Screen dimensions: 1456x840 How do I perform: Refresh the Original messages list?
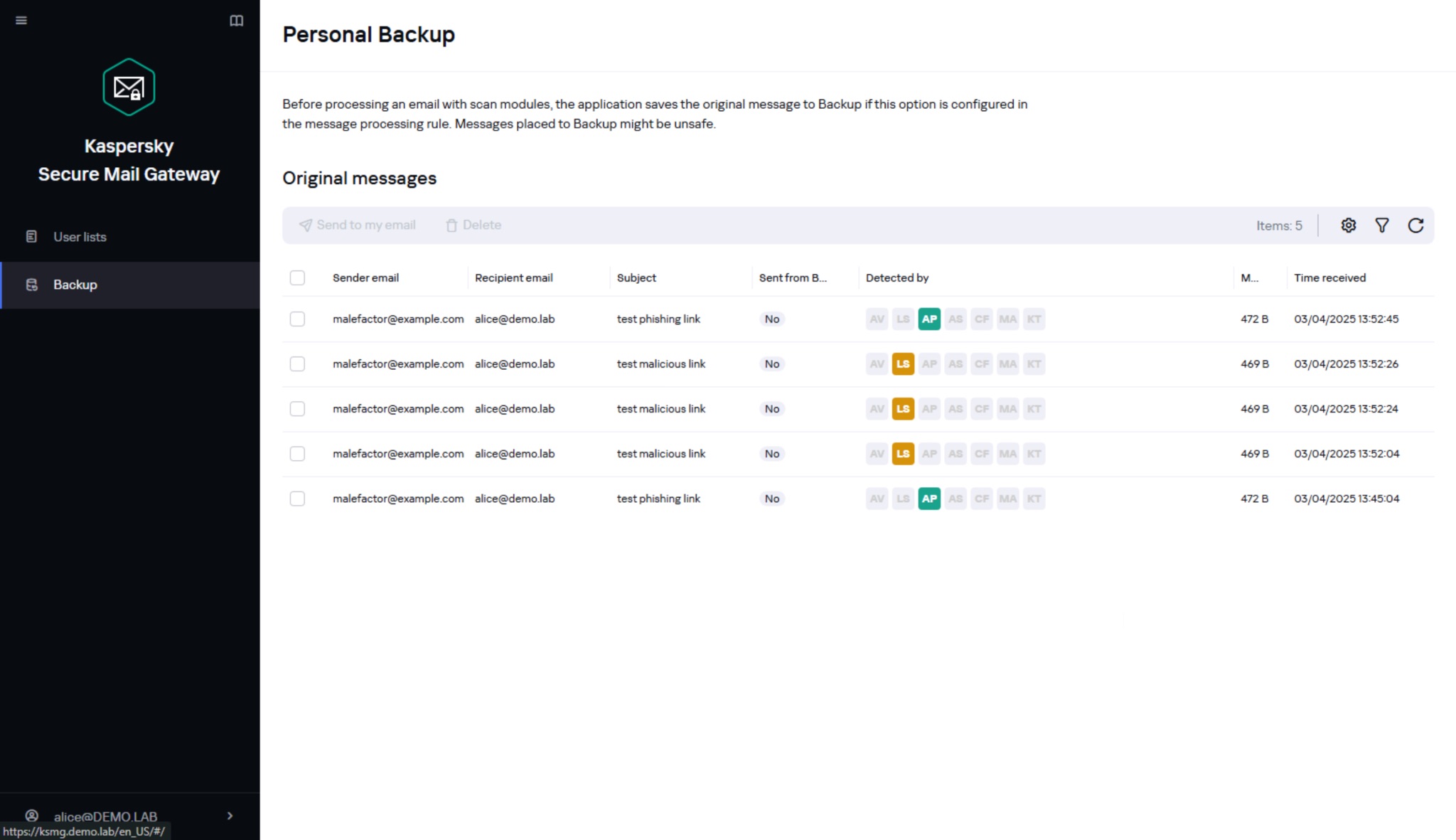click(x=1415, y=225)
